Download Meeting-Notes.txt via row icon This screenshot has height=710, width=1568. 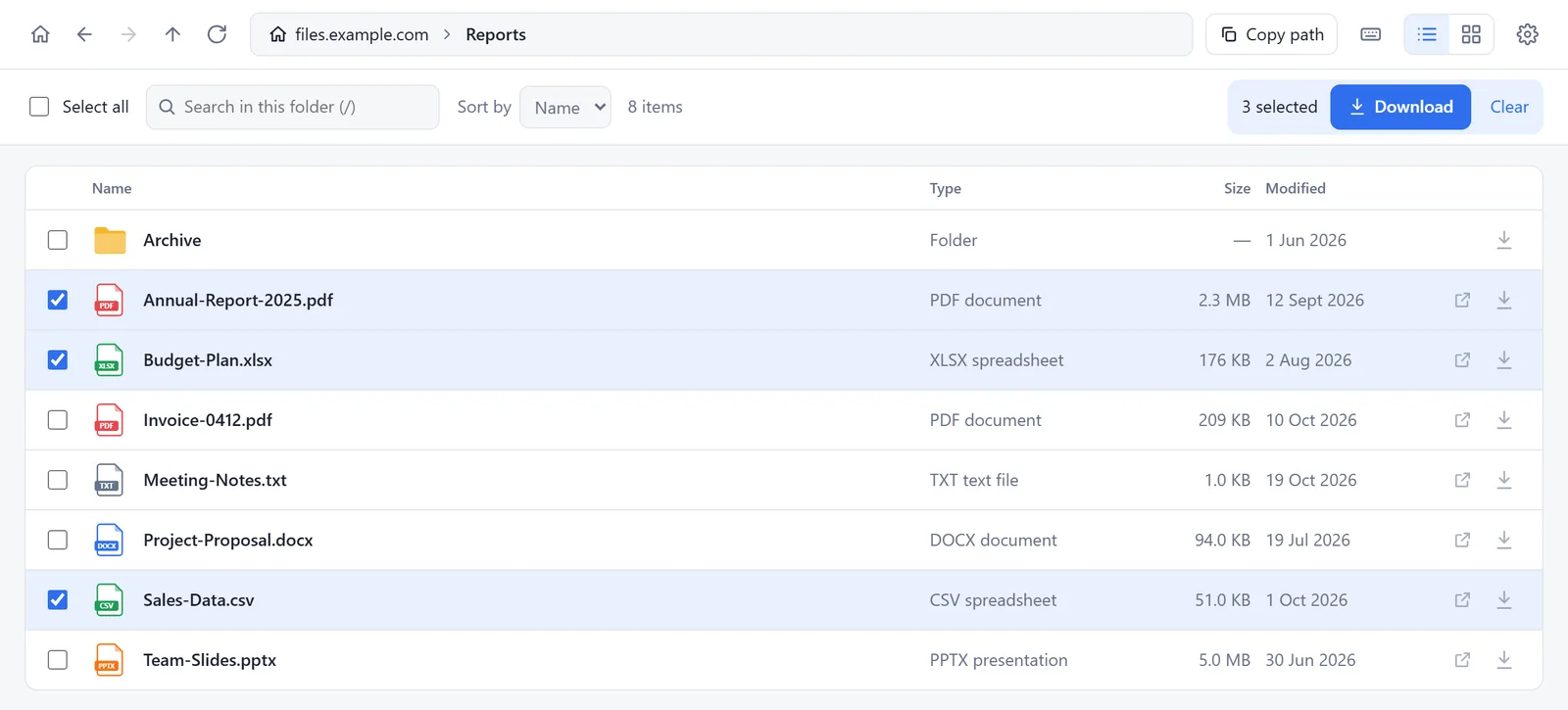click(x=1504, y=480)
